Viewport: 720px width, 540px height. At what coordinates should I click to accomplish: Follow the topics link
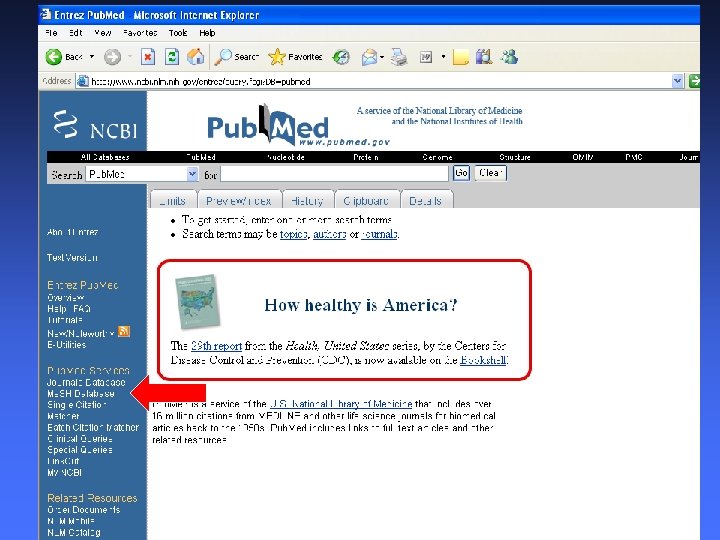293,234
